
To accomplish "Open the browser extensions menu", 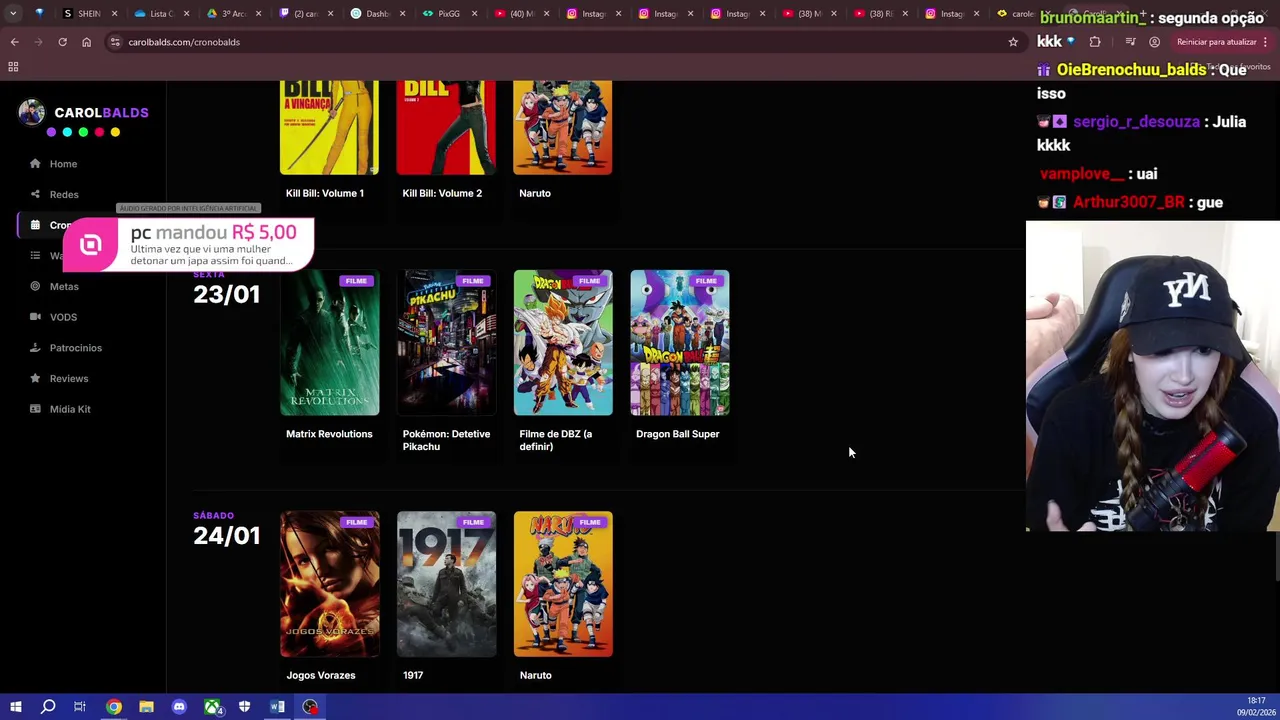I will coord(1095,42).
